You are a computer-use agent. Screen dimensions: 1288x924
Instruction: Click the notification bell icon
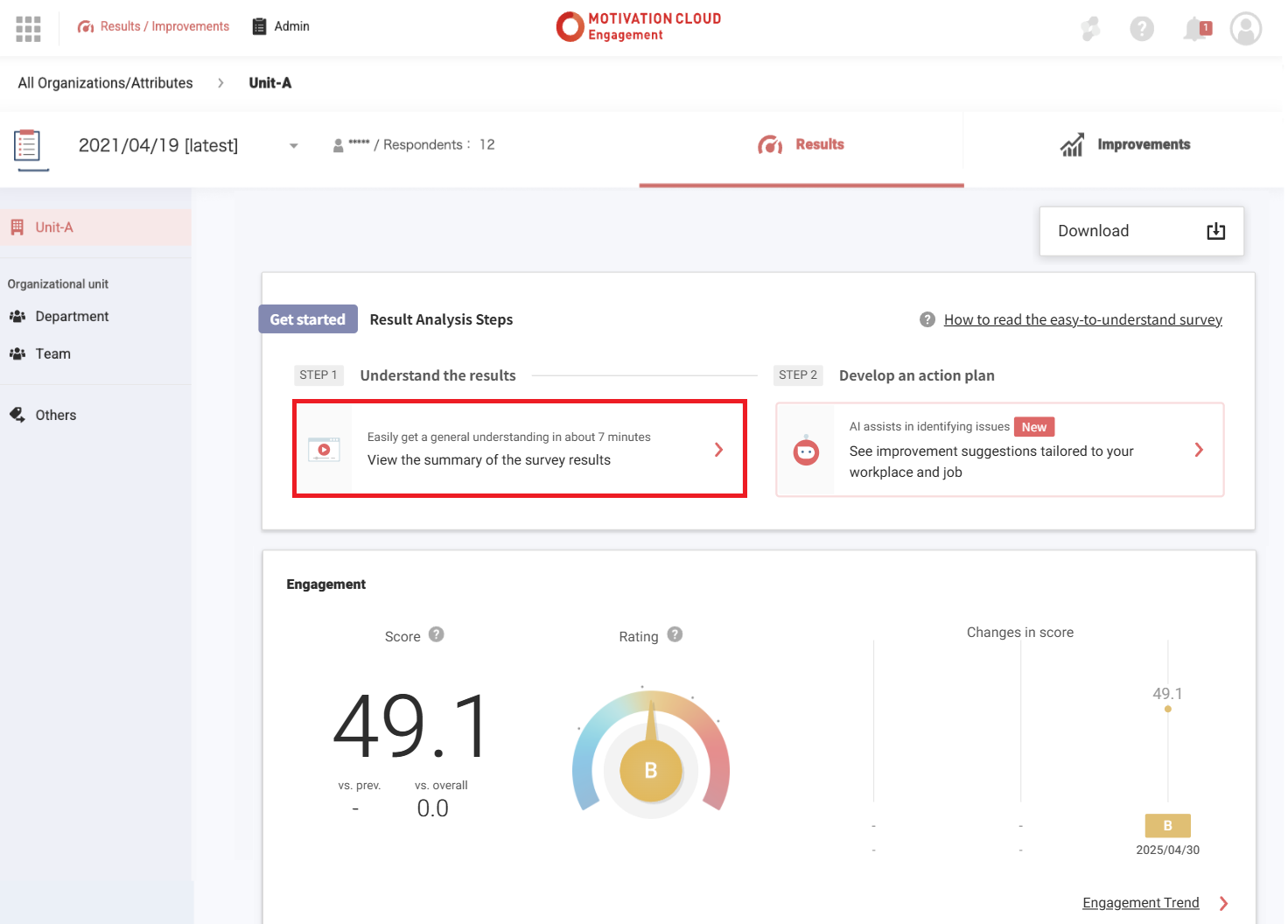click(1195, 29)
